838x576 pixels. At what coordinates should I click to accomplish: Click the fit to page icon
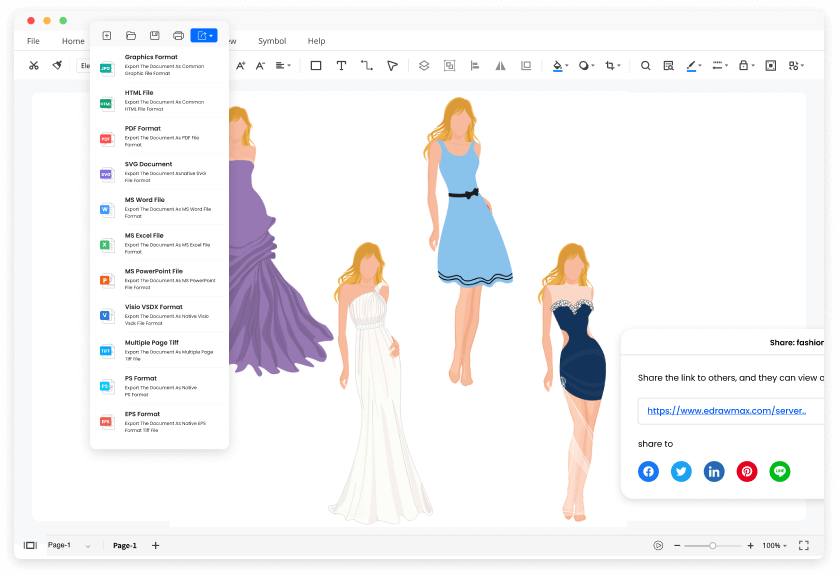coord(771,66)
